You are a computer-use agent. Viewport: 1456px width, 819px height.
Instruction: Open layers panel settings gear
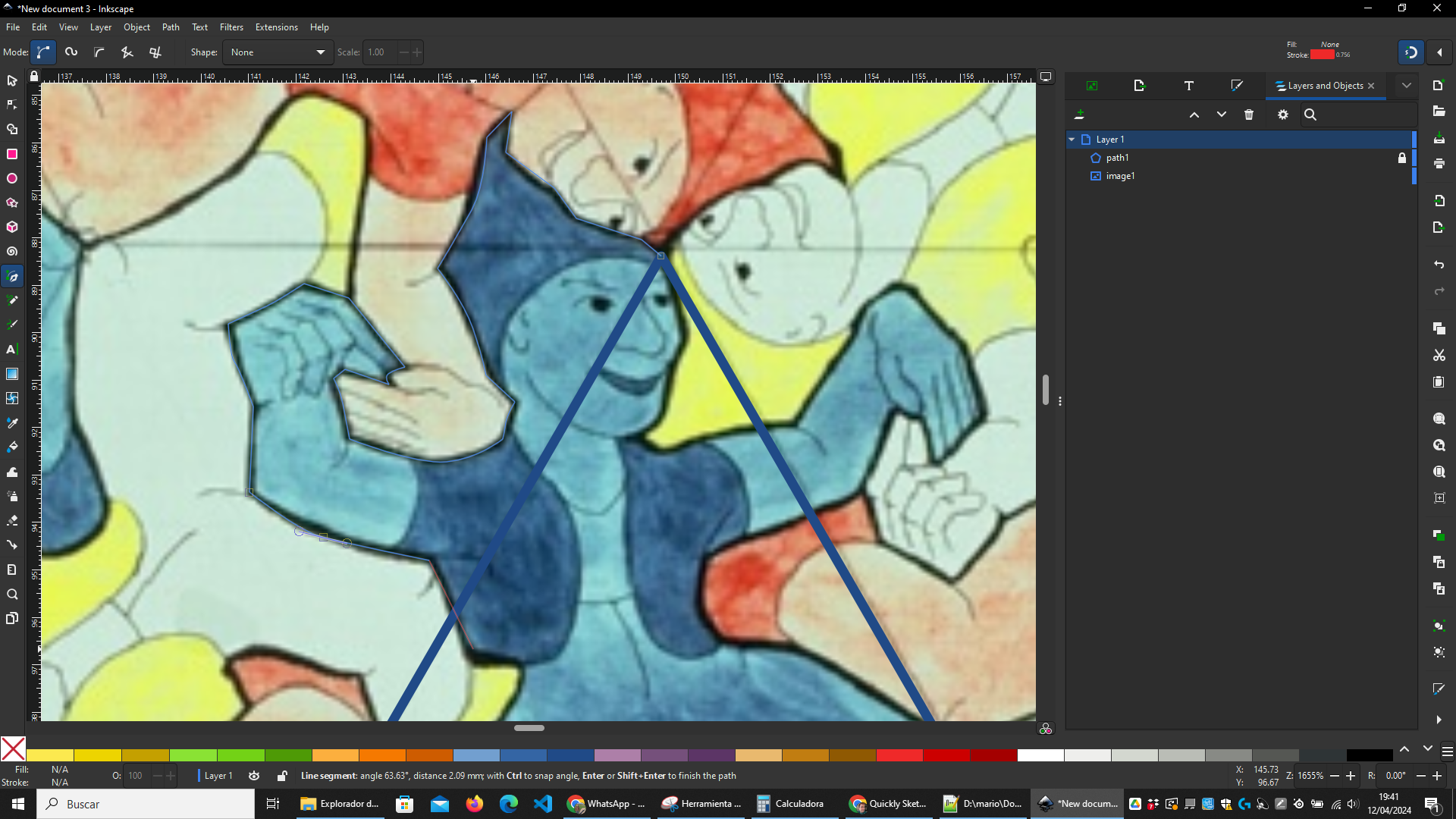coord(1283,115)
